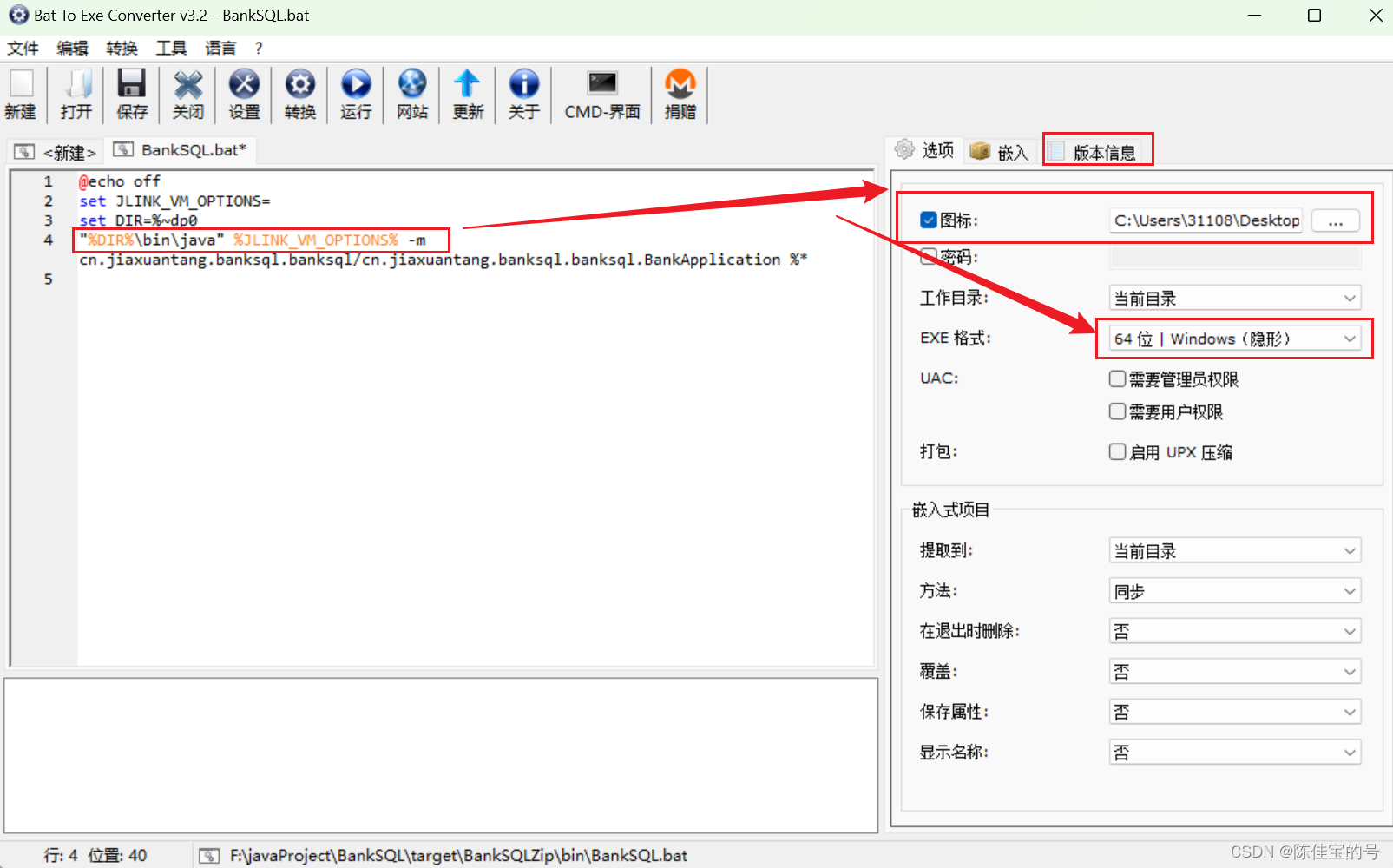Open the 工作目录 working directory dropdown
The width and height of the screenshot is (1393, 868).
[1235, 299]
